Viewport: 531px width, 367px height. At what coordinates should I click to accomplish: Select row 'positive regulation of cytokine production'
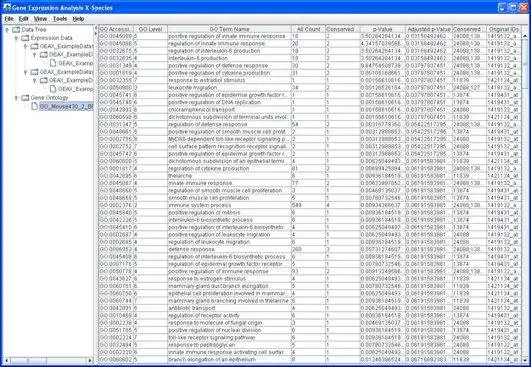pos(310,73)
